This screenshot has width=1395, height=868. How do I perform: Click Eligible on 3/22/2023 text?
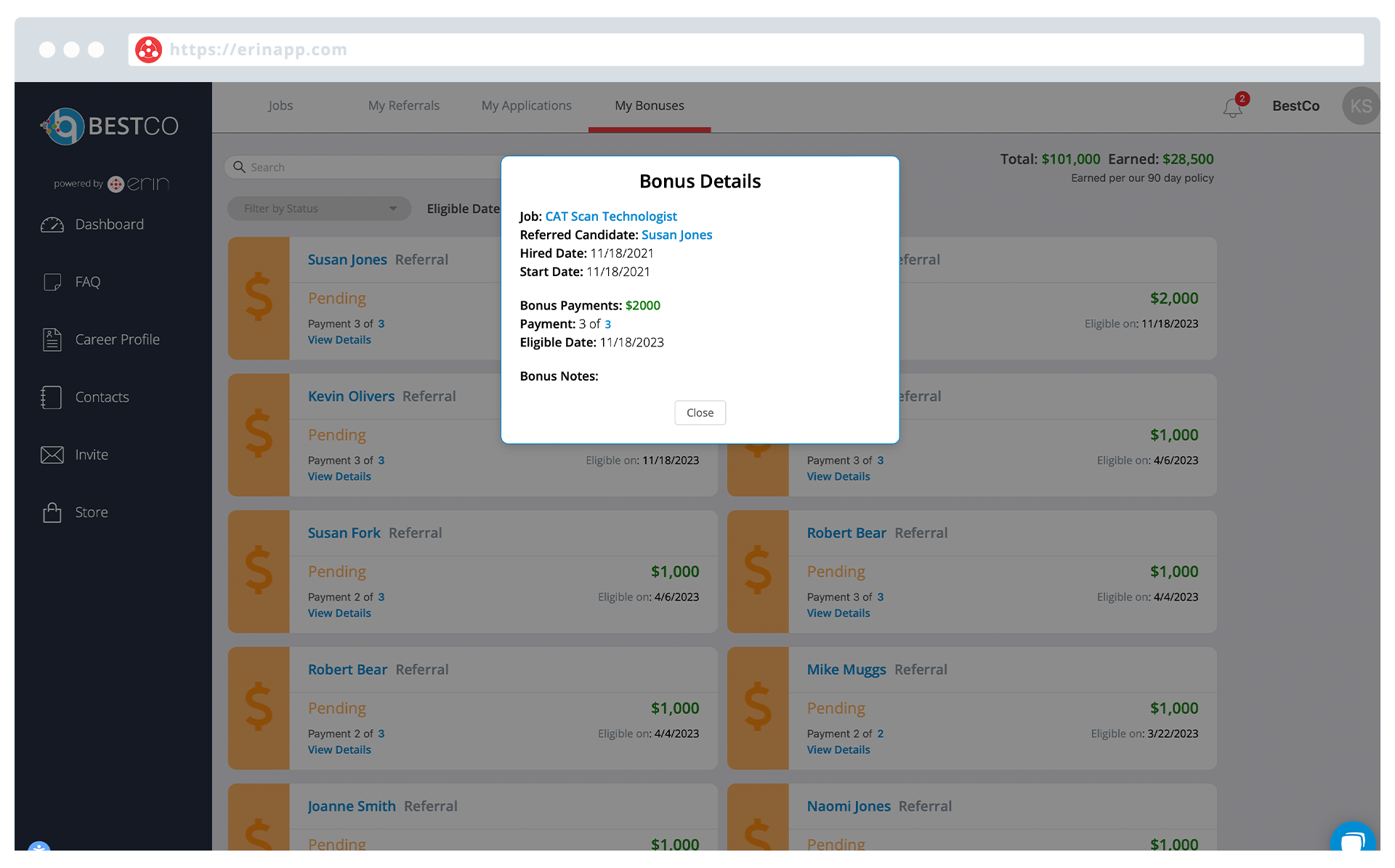(1144, 734)
